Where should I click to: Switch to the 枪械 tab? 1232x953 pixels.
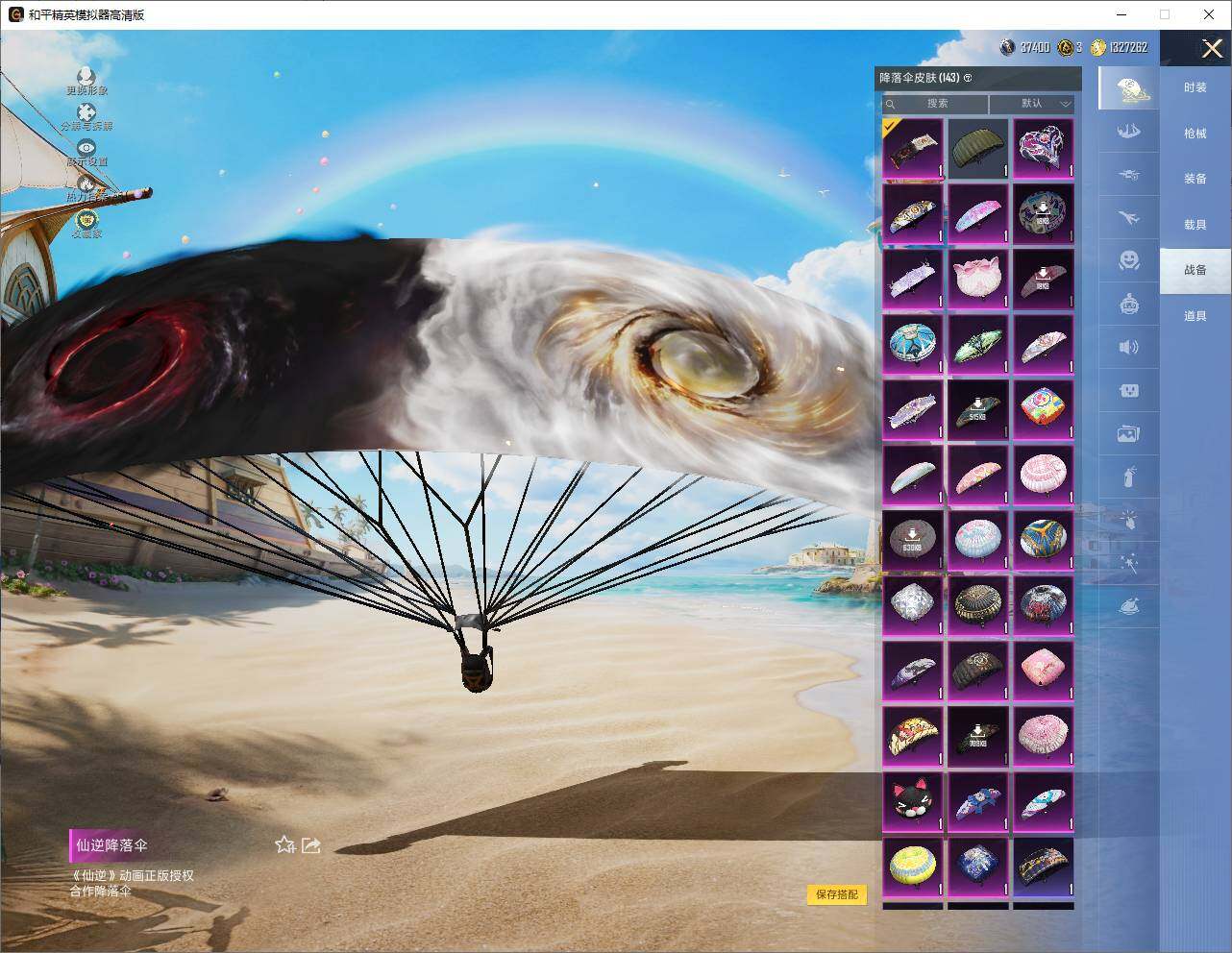(x=1195, y=134)
